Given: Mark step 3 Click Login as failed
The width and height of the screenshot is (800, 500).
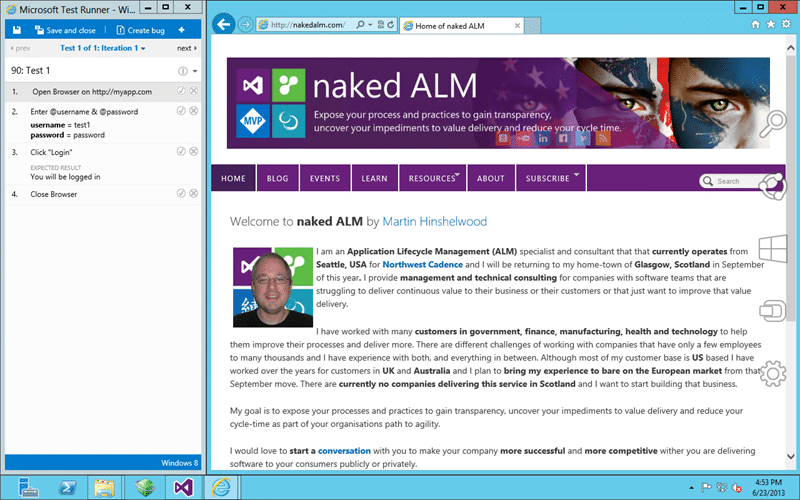Looking at the screenshot, I should coord(194,151).
